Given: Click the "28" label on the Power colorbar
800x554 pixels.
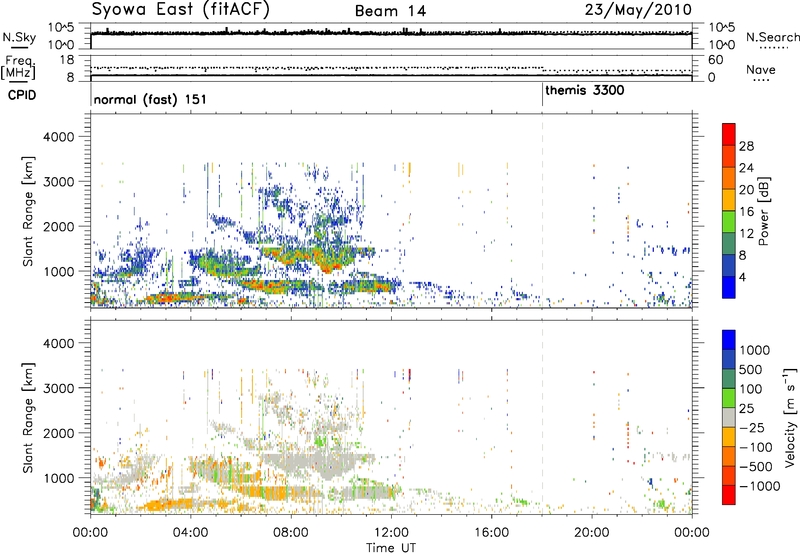Looking at the screenshot, I should click(746, 146).
